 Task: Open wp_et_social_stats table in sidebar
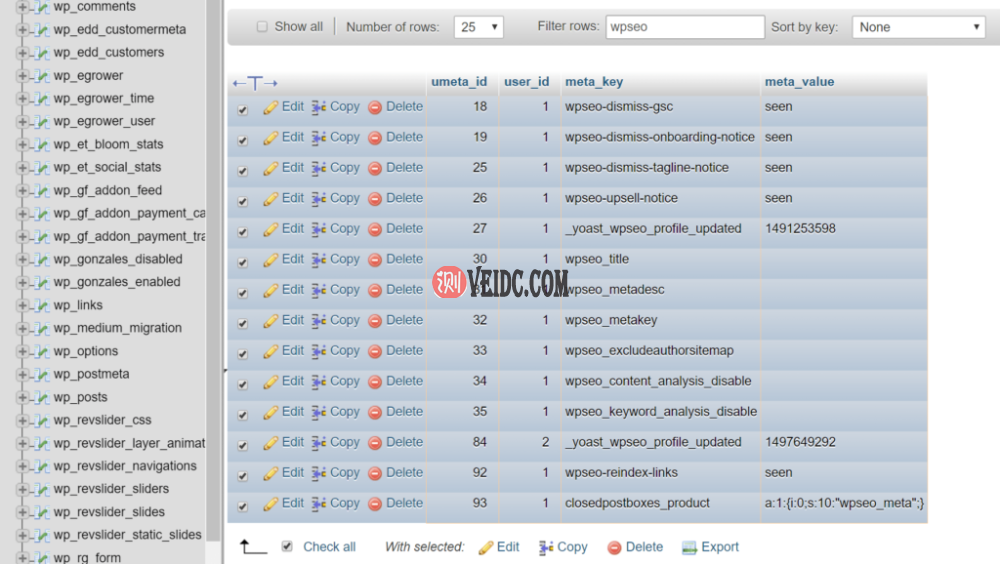pyautogui.click(x=107, y=167)
